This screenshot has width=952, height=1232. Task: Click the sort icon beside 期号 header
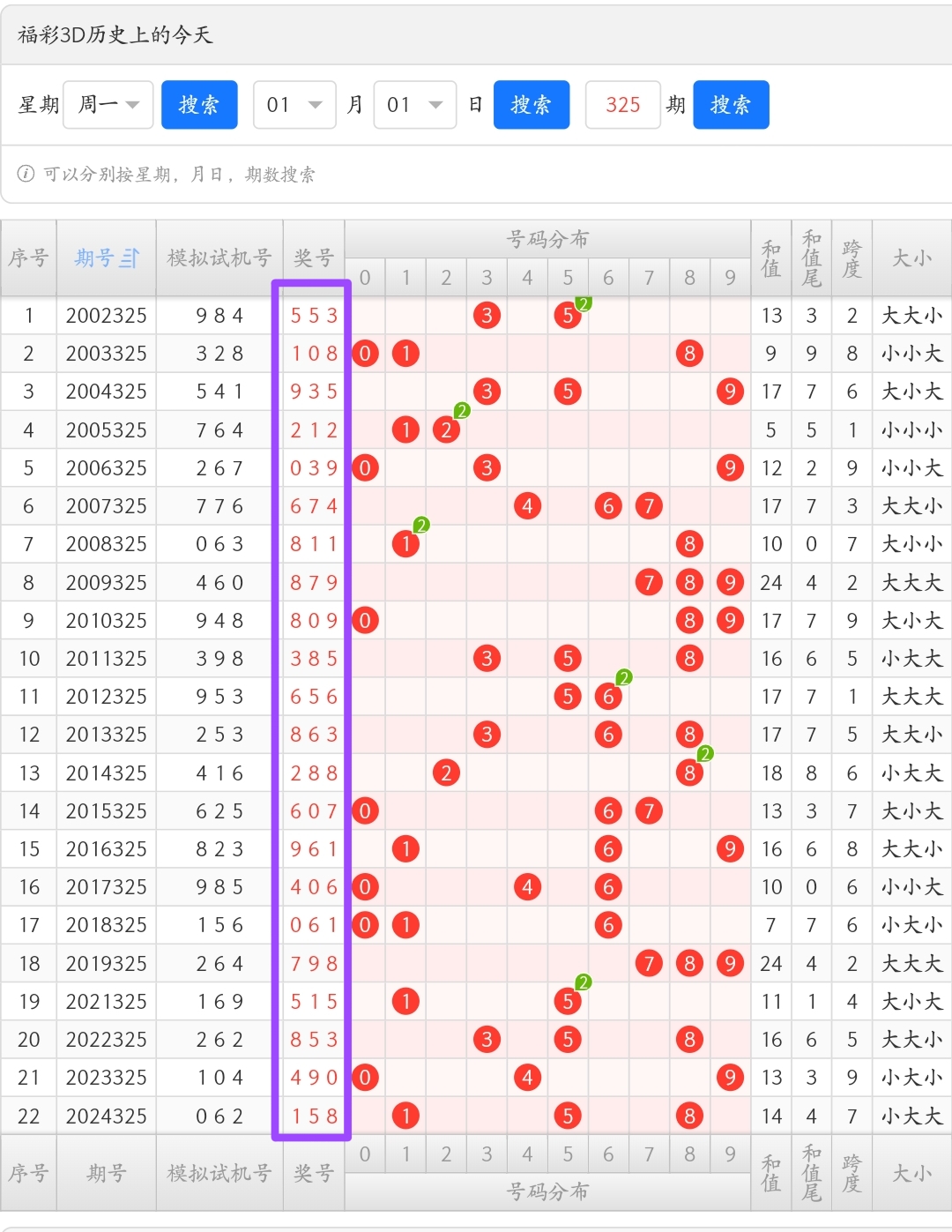tap(130, 258)
